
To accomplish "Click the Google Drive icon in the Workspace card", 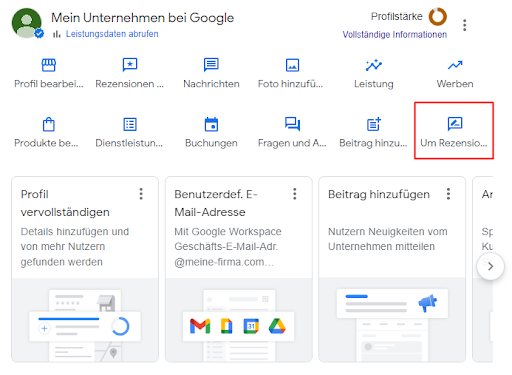I will 277,326.
